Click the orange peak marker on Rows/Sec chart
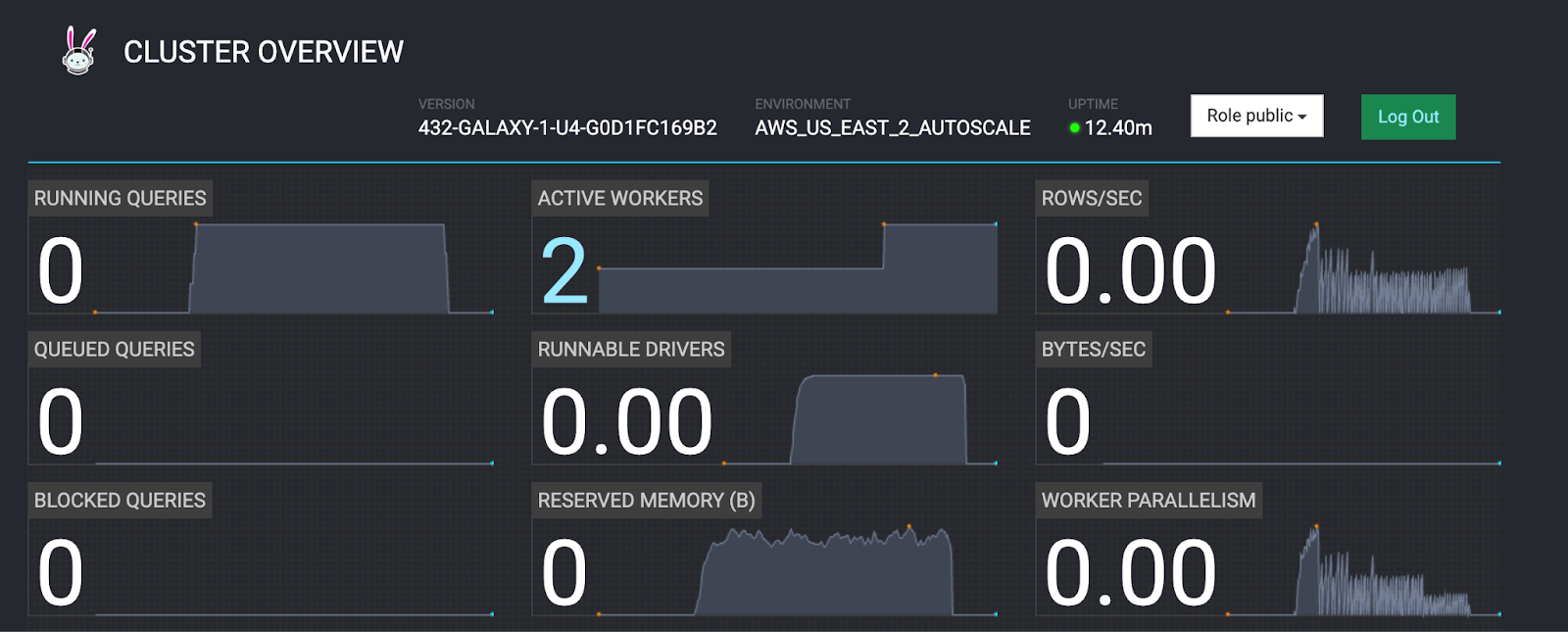The height and width of the screenshot is (632, 1568). coord(1316,224)
